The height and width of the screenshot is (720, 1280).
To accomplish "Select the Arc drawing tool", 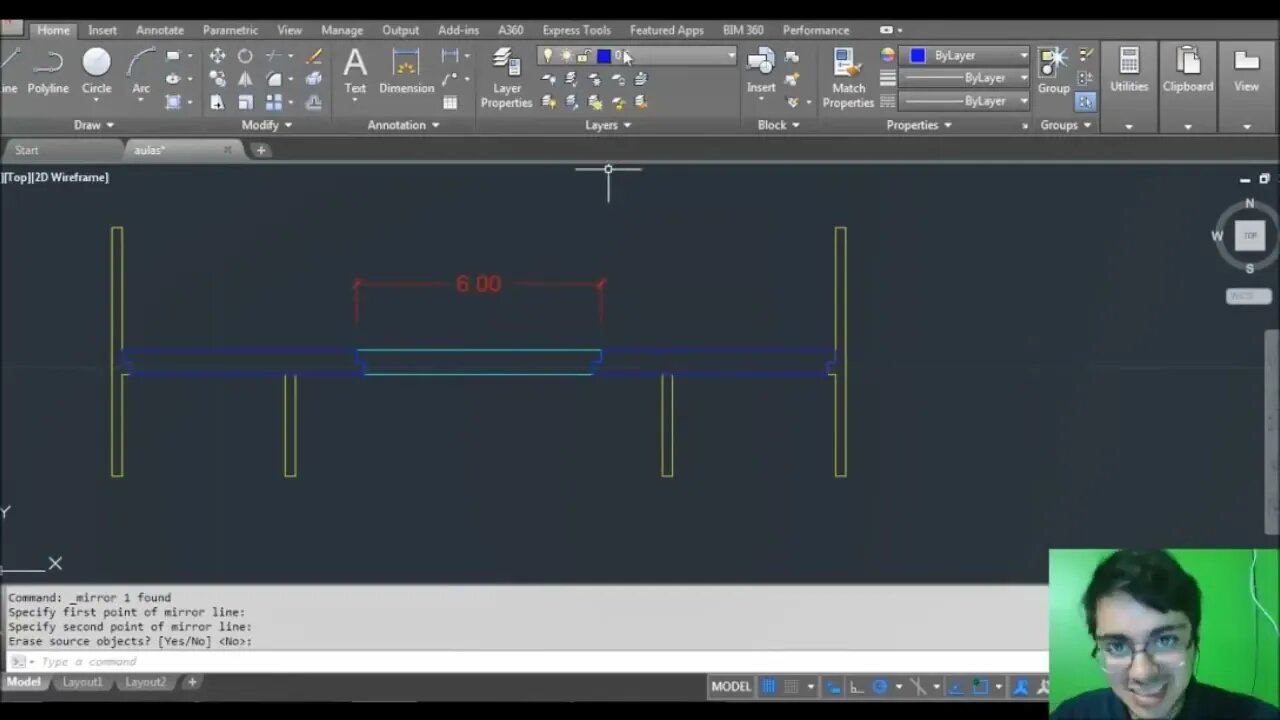I will (x=141, y=71).
